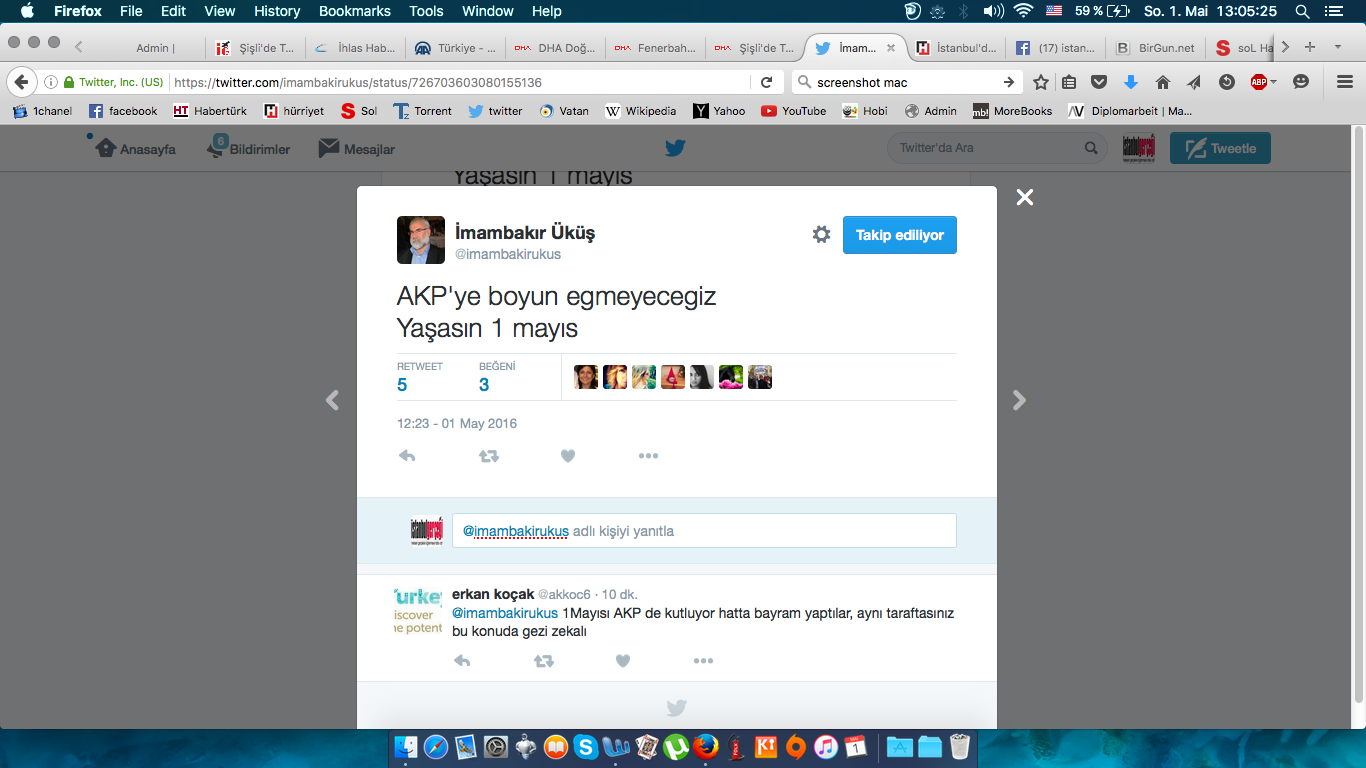The height and width of the screenshot is (768, 1366).
Task: Go to the next tweet with right chevron
Action: (1019, 400)
